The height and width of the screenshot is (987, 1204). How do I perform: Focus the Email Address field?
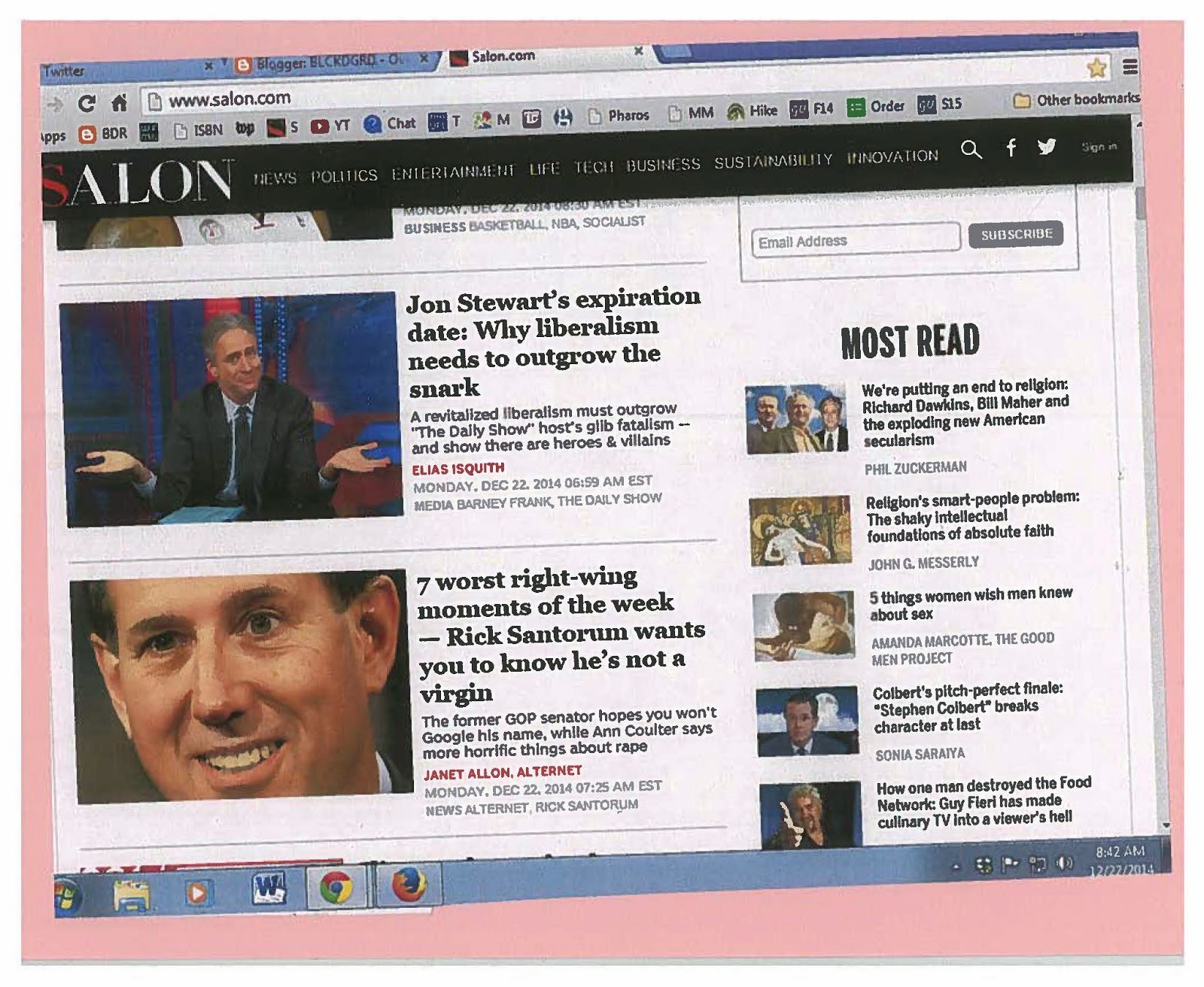pos(856,241)
